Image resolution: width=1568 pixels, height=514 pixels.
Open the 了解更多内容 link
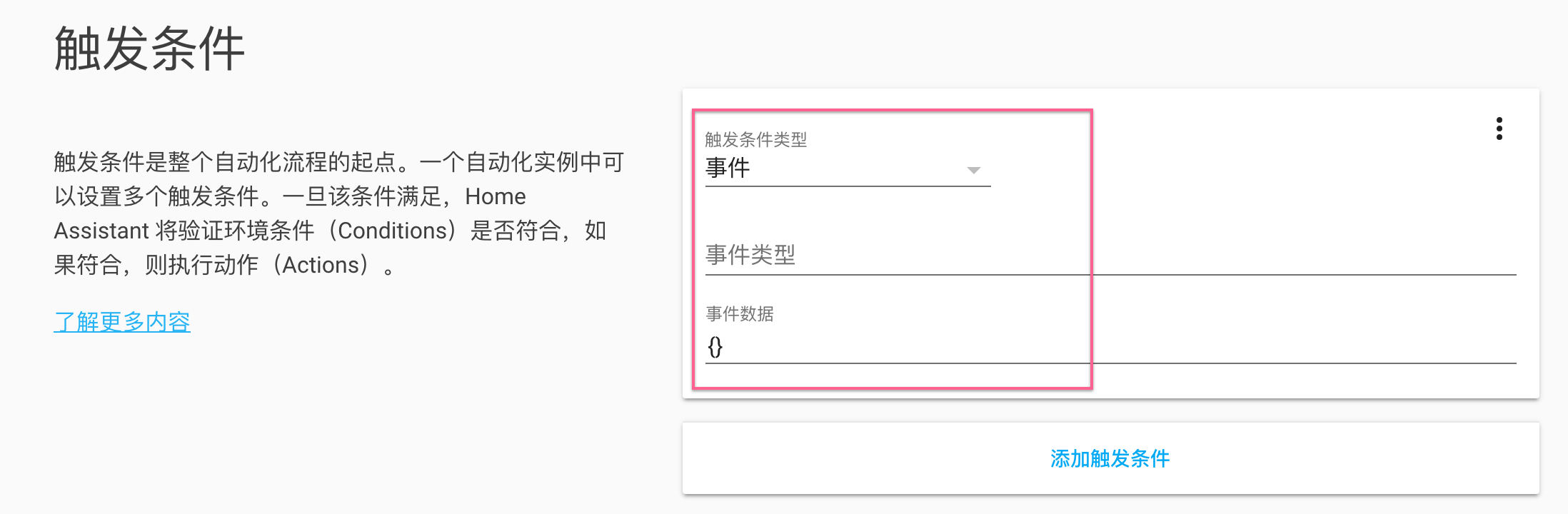click(122, 322)
